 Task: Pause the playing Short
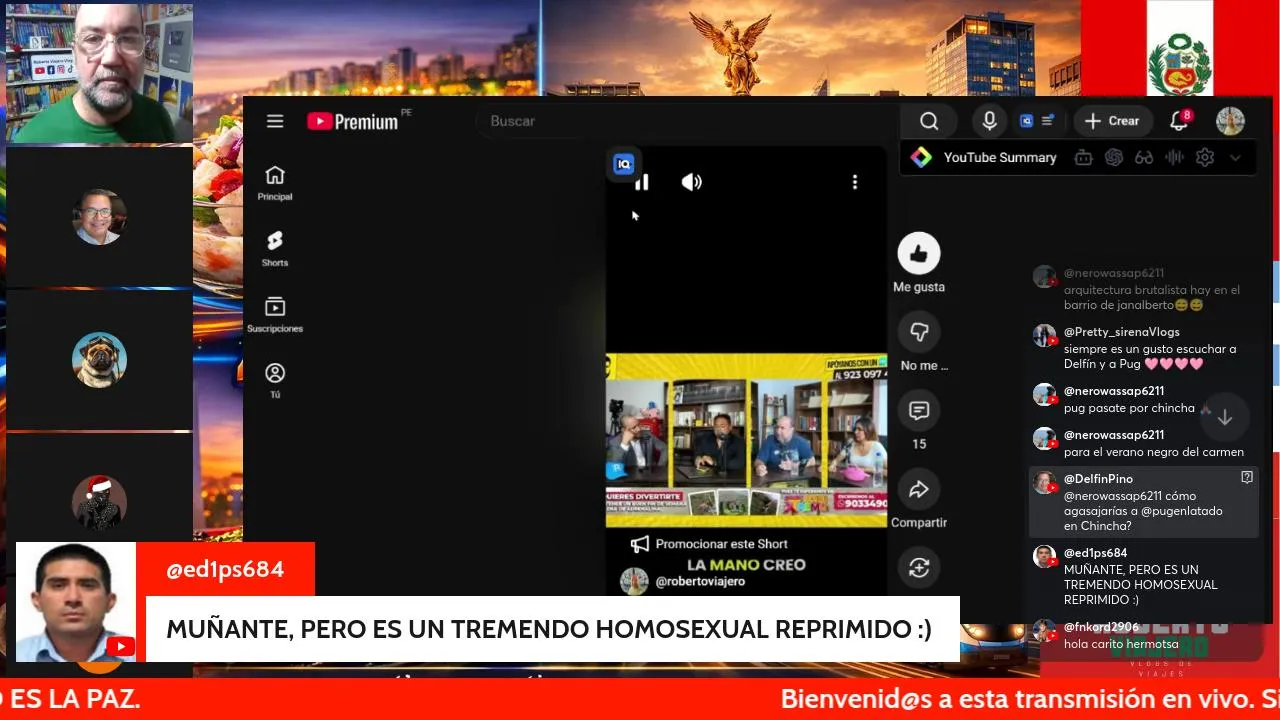(642, 182)
